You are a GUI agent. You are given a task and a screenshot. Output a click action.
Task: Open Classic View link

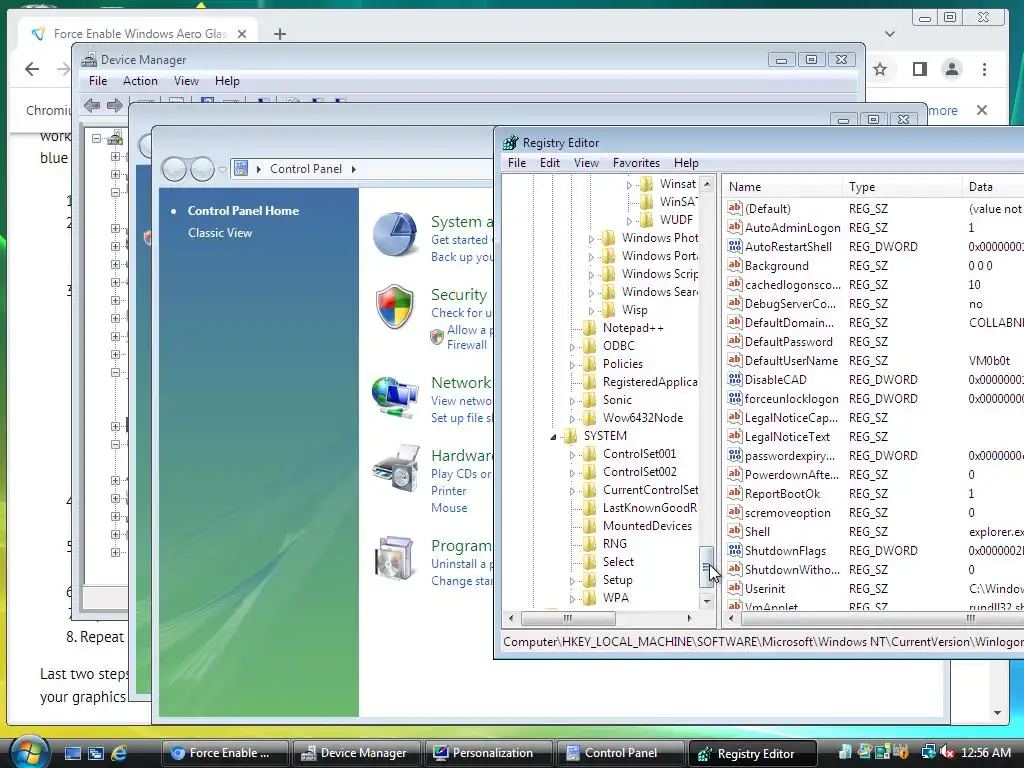[x=220, y=232]
